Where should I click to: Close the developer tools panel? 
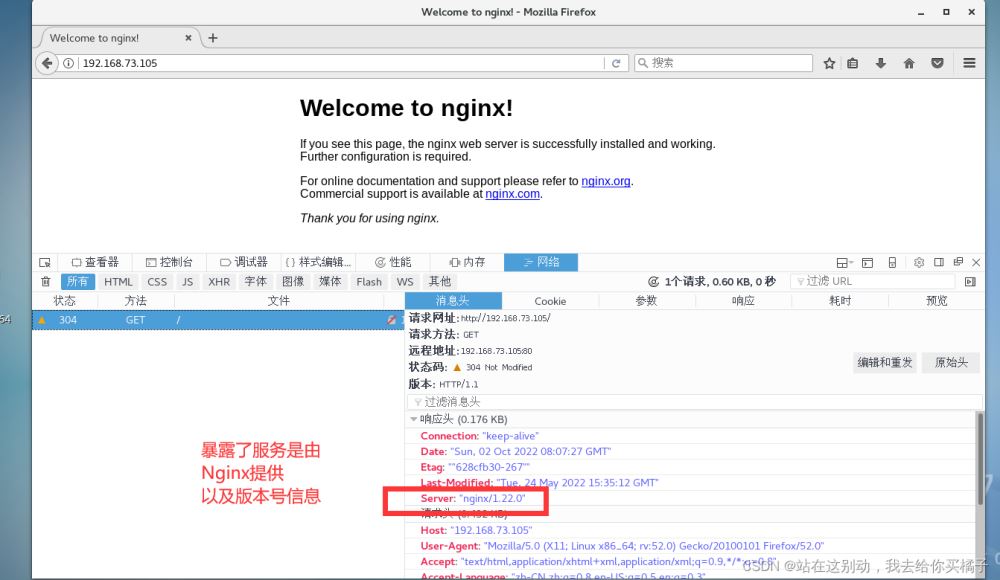(976, 262)
